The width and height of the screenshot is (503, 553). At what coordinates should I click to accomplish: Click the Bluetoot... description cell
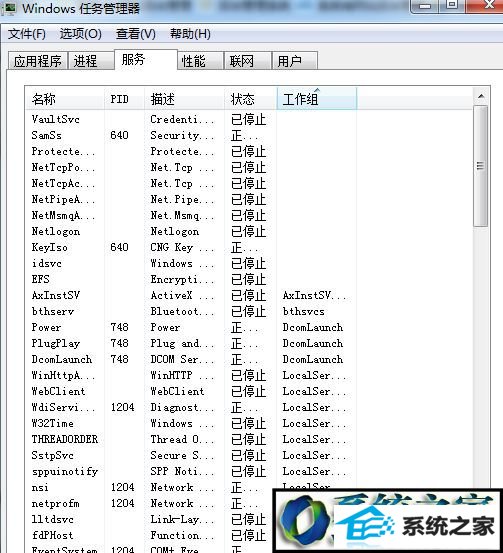click(182, 312)
